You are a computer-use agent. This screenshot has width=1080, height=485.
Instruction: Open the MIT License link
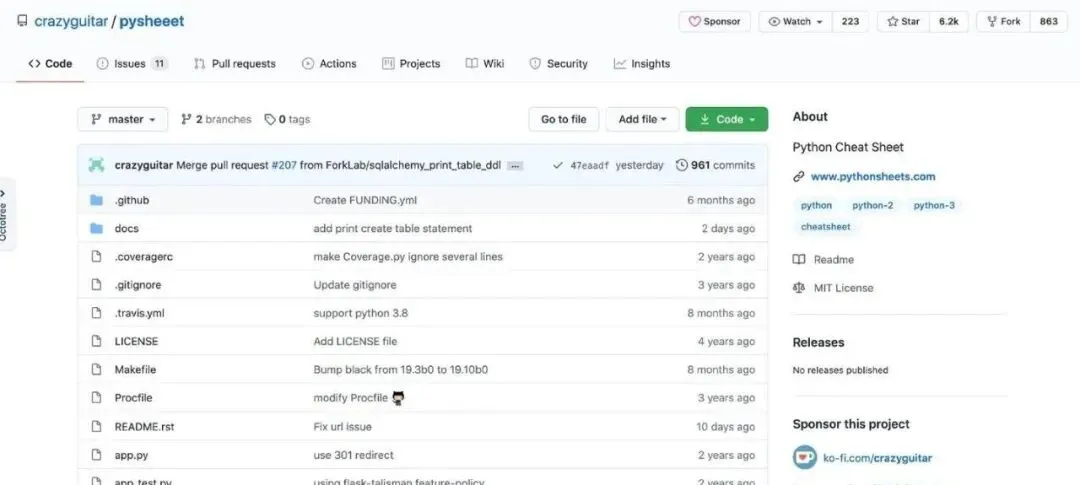(x=833, y=288)
